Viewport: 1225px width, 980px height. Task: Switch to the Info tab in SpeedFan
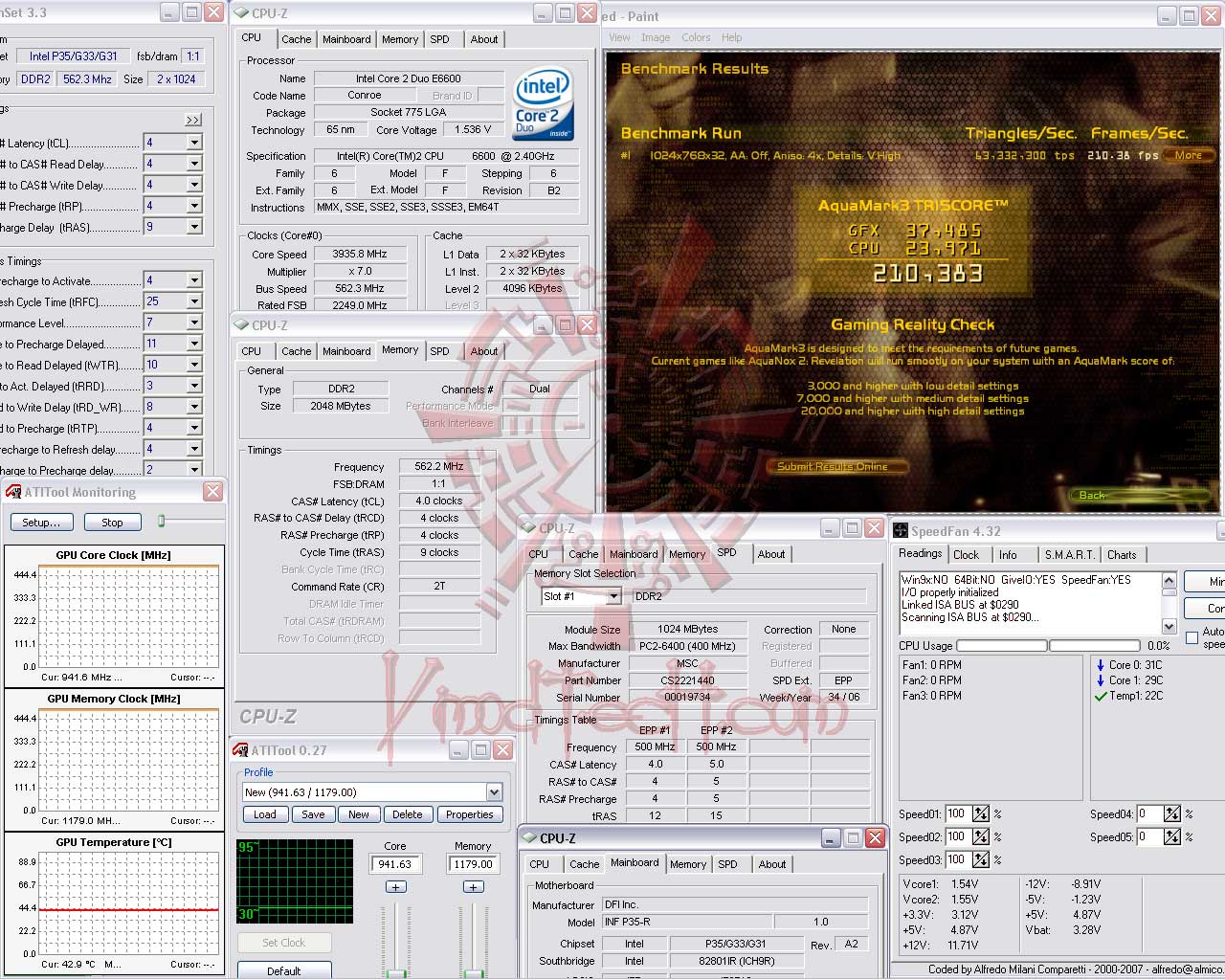click(1009, 555)
